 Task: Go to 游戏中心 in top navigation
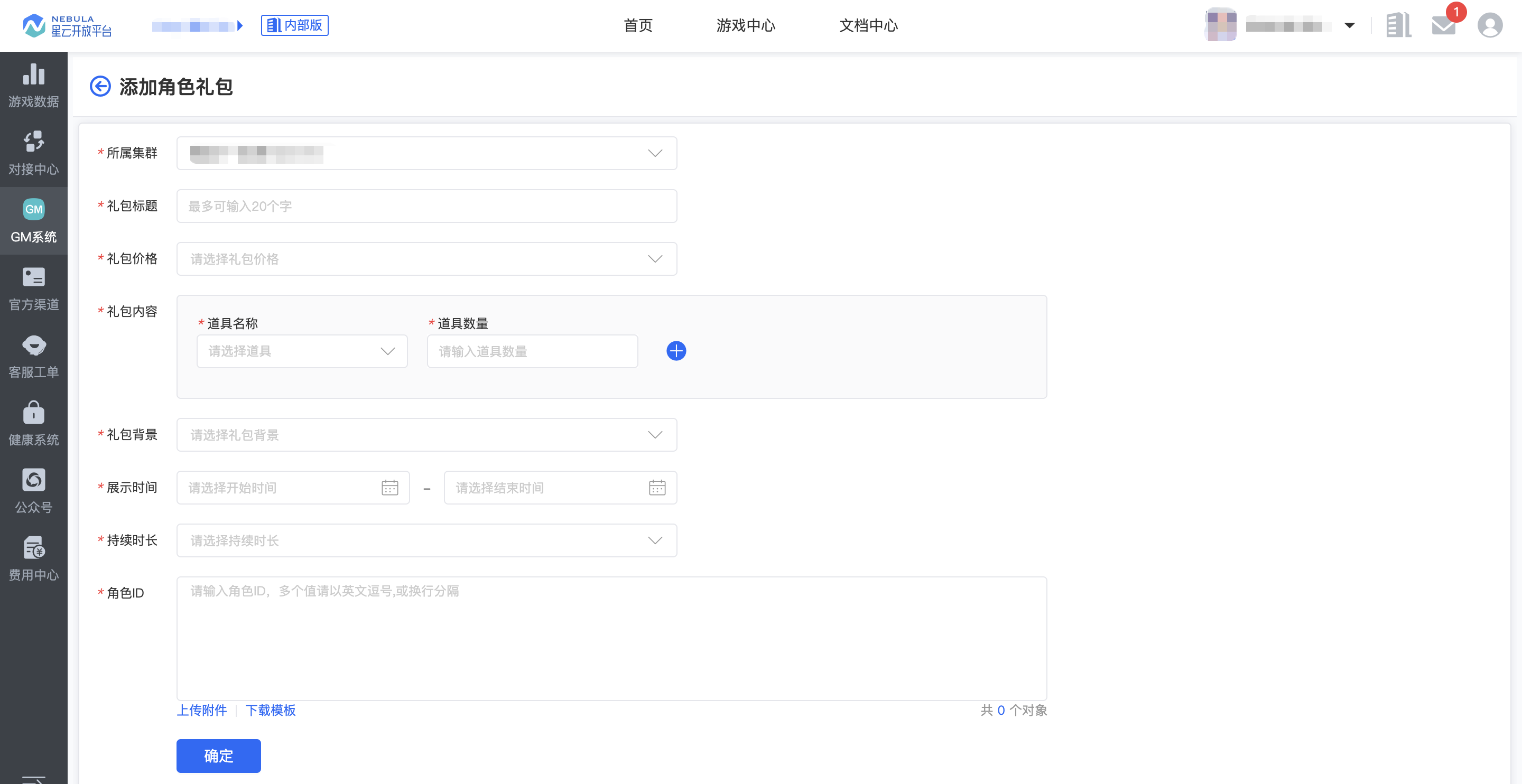746,25
